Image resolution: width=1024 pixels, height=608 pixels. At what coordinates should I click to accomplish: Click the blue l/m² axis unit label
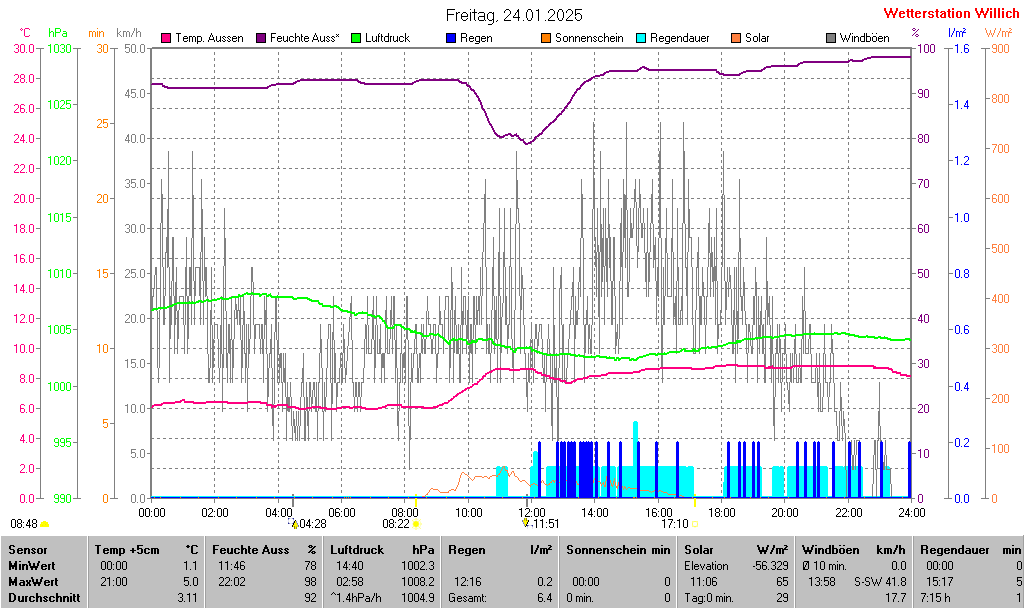[x=957, y=33]
